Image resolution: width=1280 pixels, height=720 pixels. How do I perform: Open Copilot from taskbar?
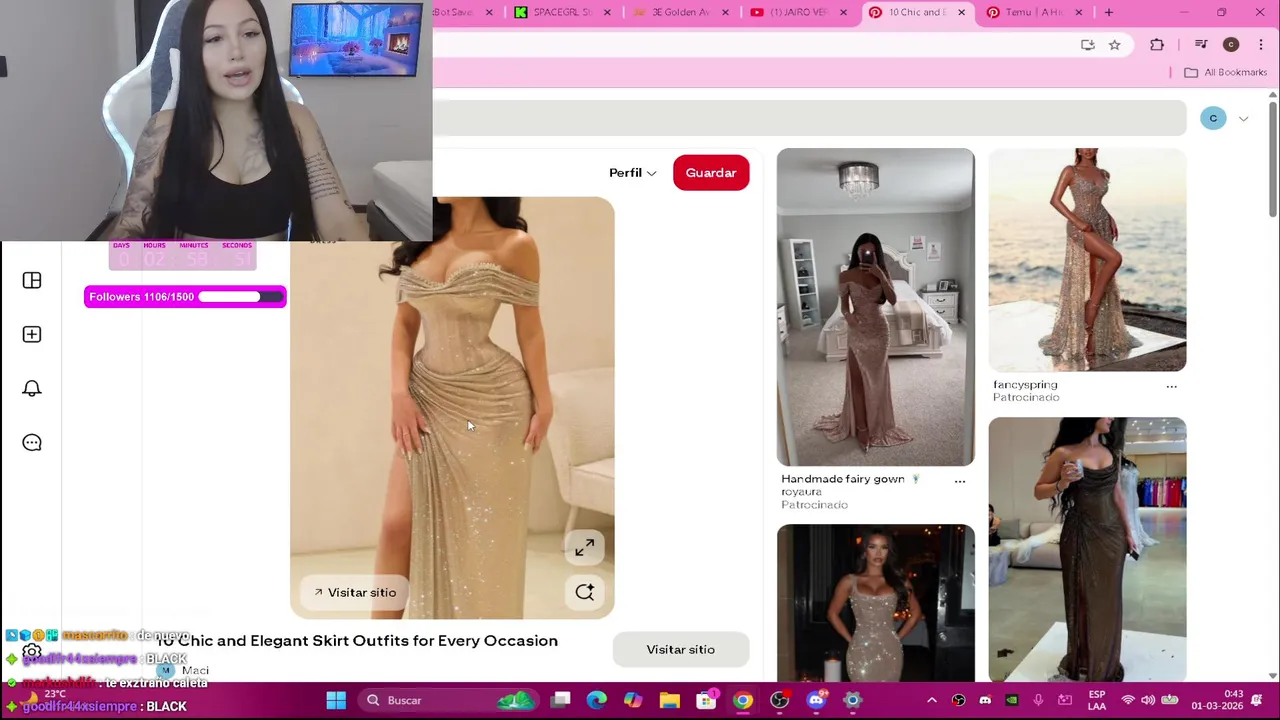pos(633,700)
